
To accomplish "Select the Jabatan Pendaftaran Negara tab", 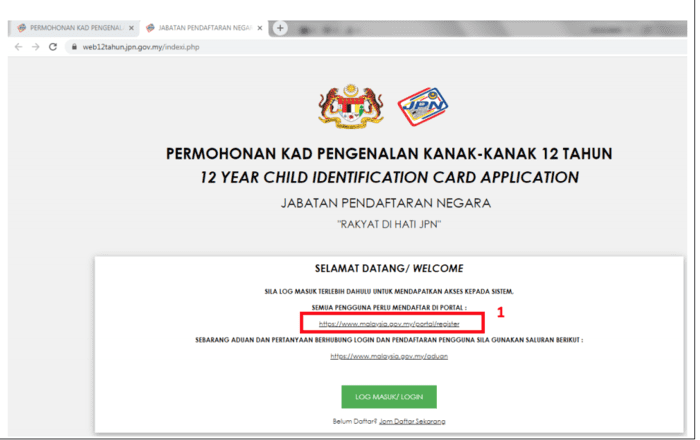I will pos(204,28).
